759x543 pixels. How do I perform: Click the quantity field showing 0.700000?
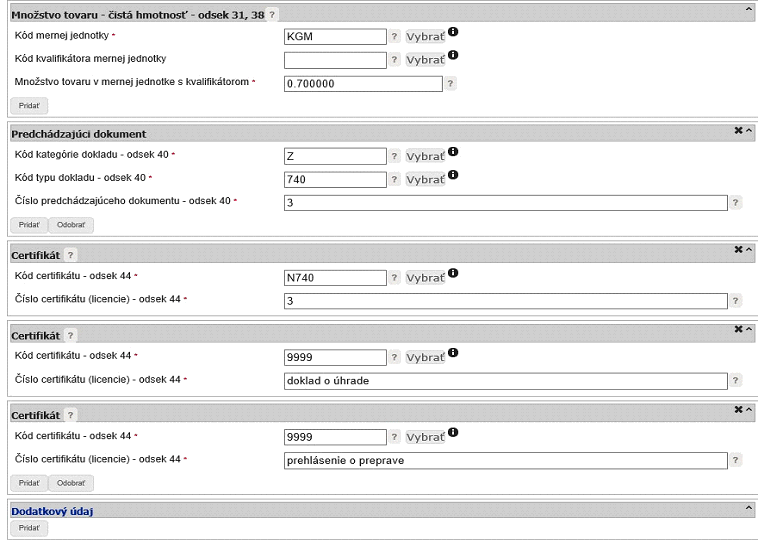pyautogui.click(x=363, y=83)
